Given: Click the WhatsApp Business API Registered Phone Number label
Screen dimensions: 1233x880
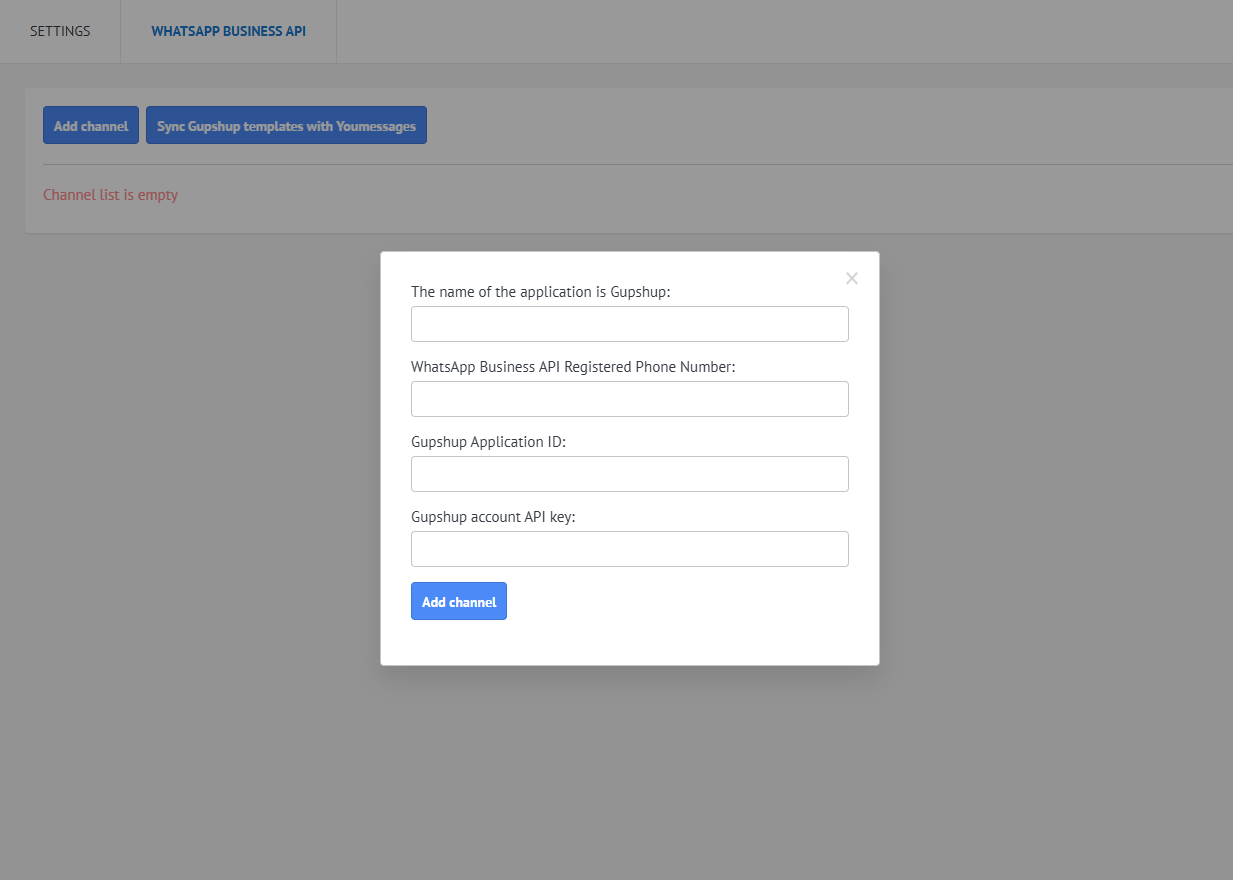Looking at the screenshot, I should click(x=573, y=367).
